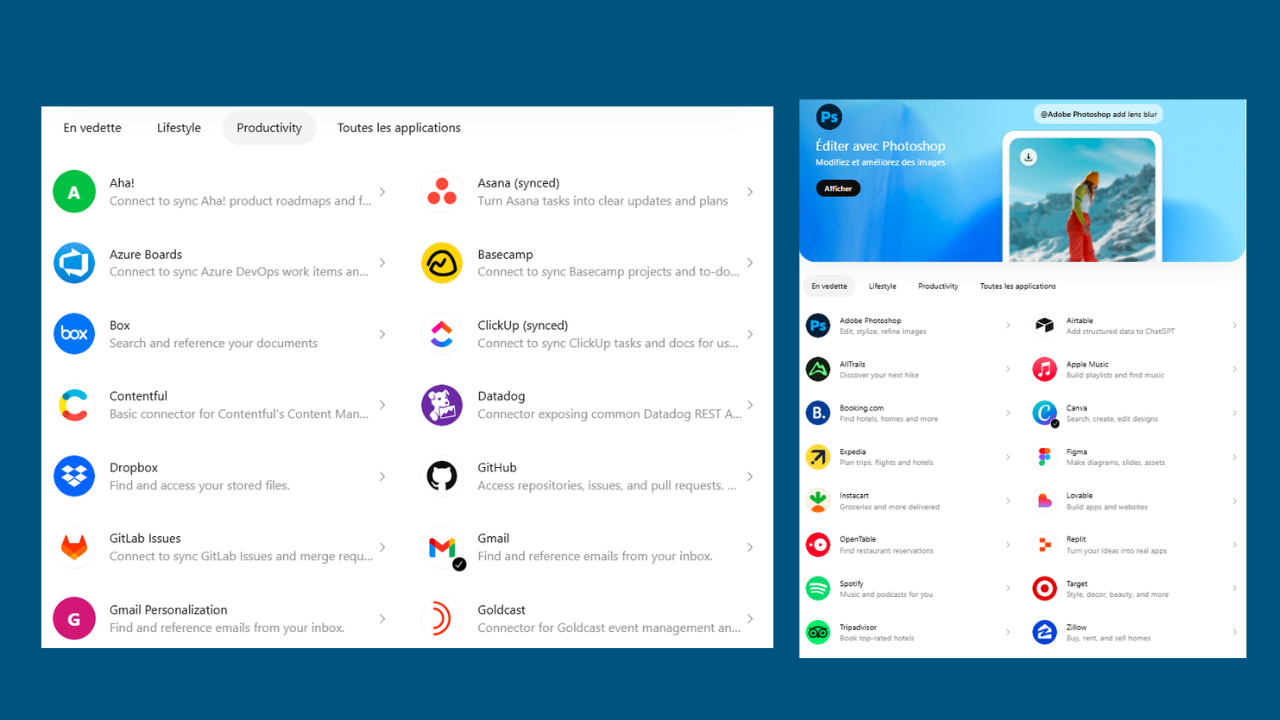Screen dimensions: 1280x720
Task: Show Toutes les applications below the Photoshop banner
Action: click(1018, 286)
